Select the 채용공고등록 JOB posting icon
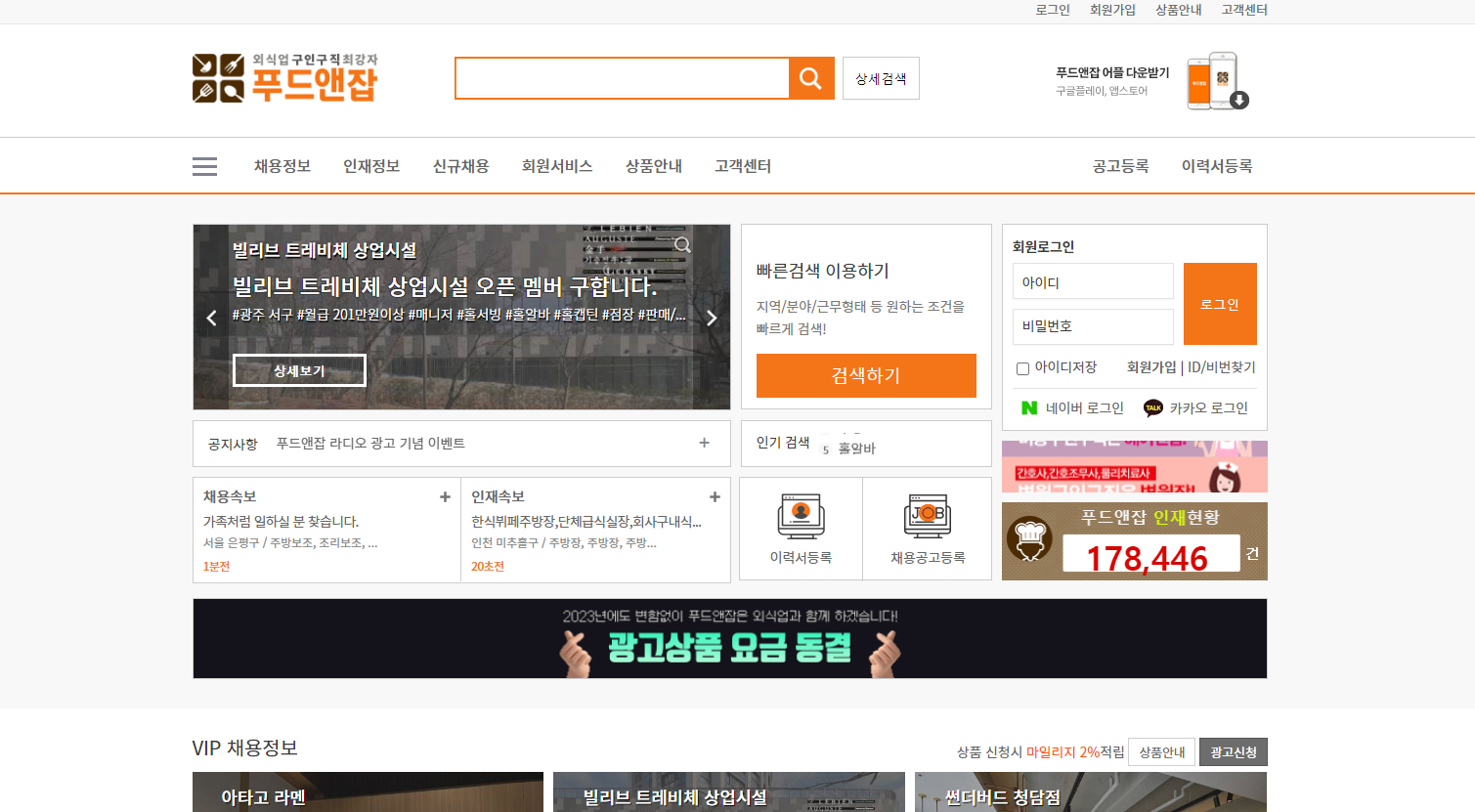Screen dimensions: 1475x812 (x=927, y=515)
